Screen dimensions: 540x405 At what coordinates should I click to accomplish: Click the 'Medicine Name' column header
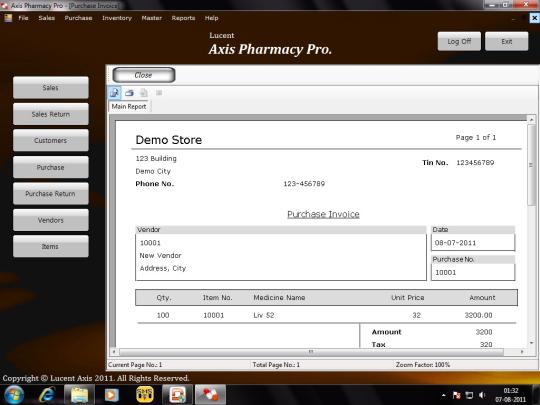[x=279, y=298]
